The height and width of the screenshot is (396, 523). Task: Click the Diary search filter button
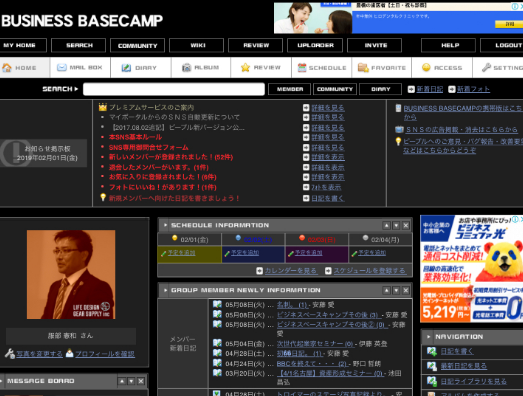[380, 89]
